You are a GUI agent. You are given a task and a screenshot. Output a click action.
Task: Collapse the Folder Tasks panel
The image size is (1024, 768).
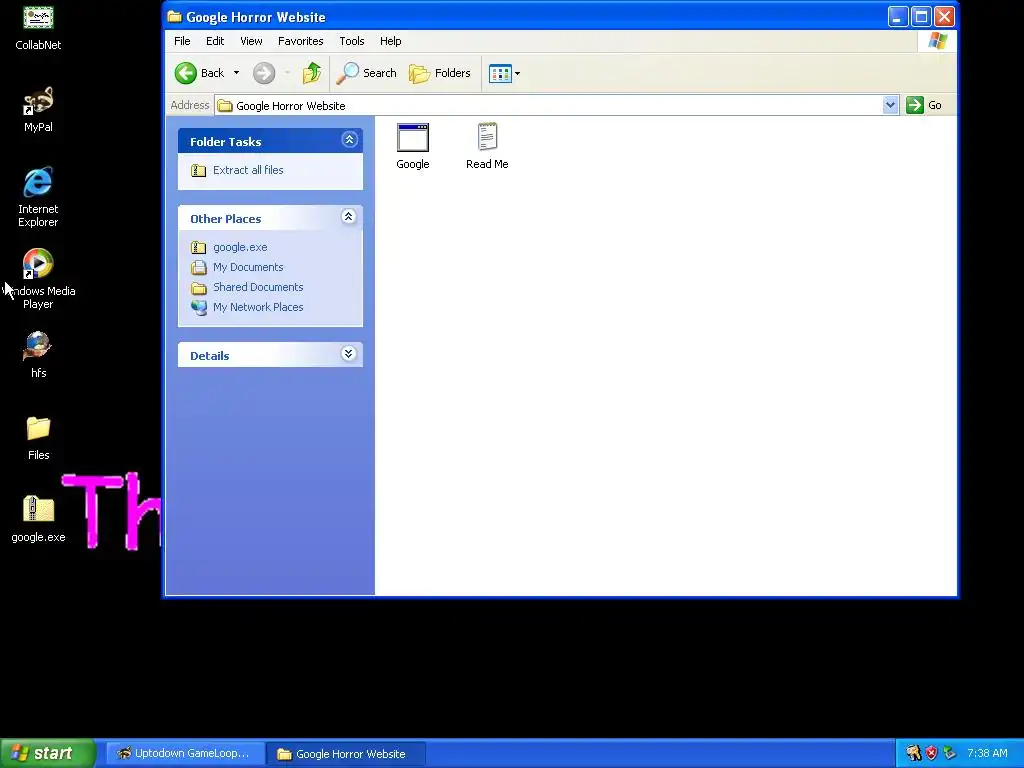[x=349, y=140]
